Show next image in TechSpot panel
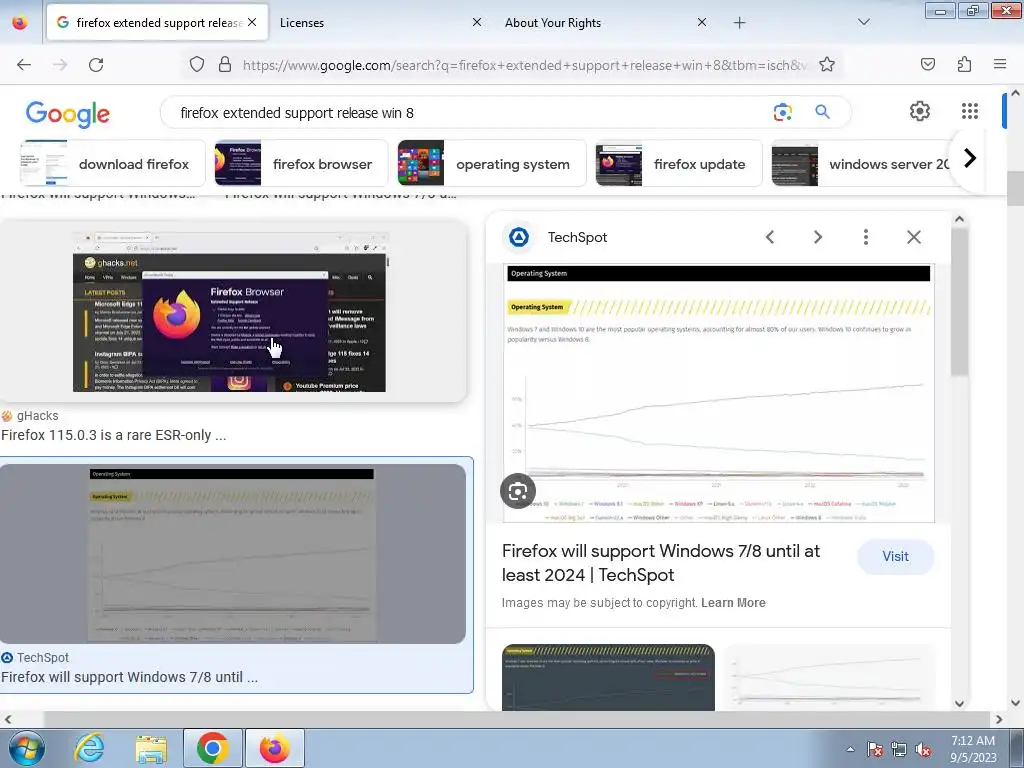Viewport: 1024px width, 768px height. [818, 237]
